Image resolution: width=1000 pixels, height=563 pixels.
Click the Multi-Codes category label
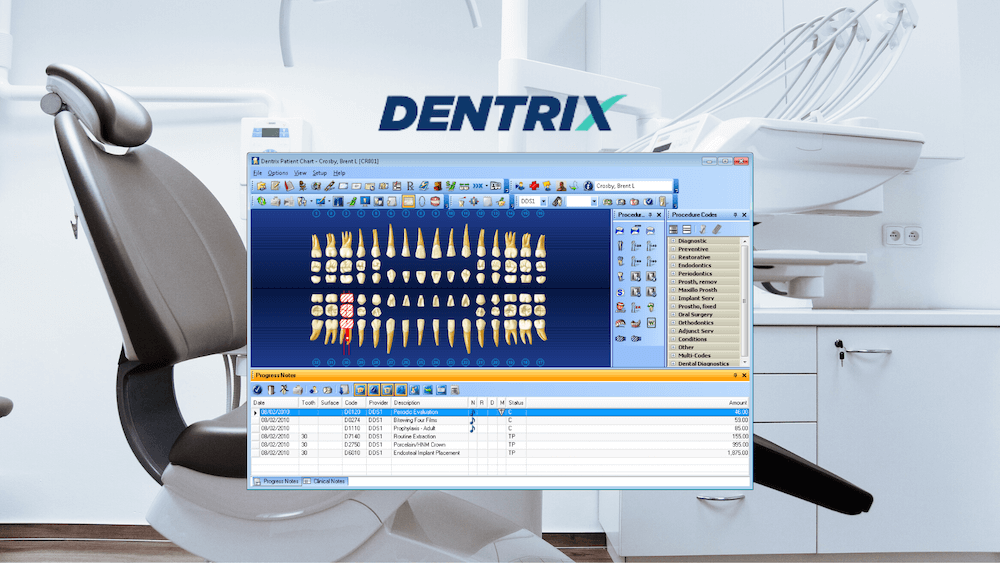click(694, 355)
